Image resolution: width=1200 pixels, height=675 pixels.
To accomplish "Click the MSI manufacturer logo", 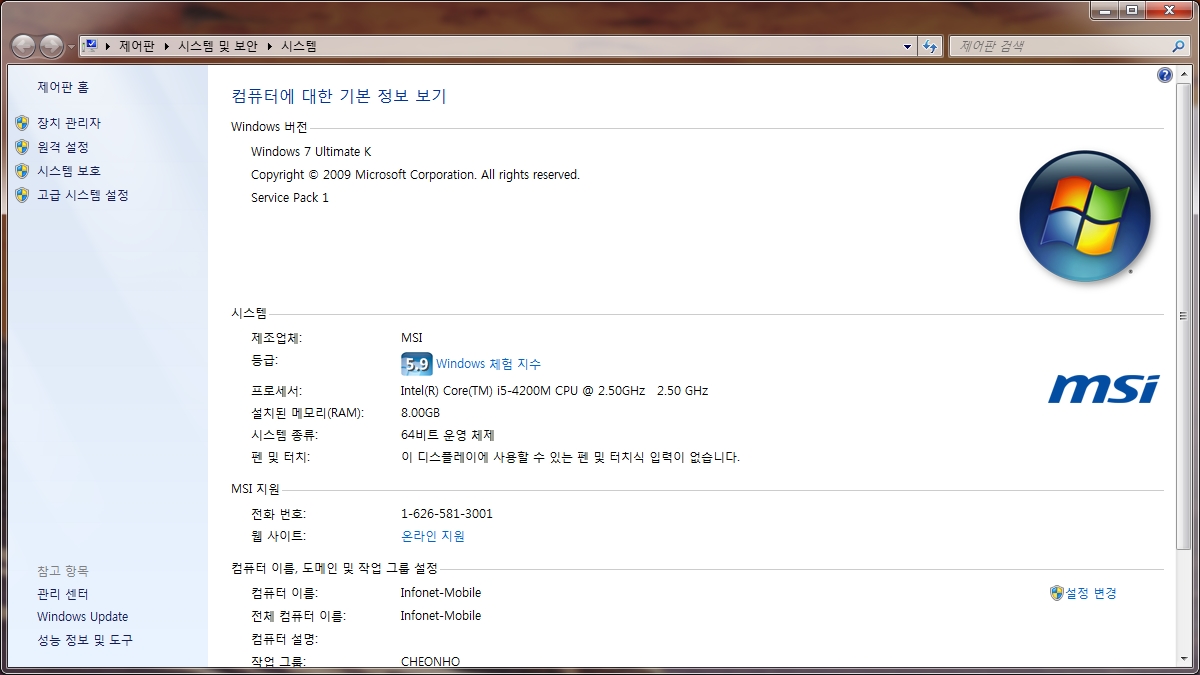I will click(x=1104, y=389).
